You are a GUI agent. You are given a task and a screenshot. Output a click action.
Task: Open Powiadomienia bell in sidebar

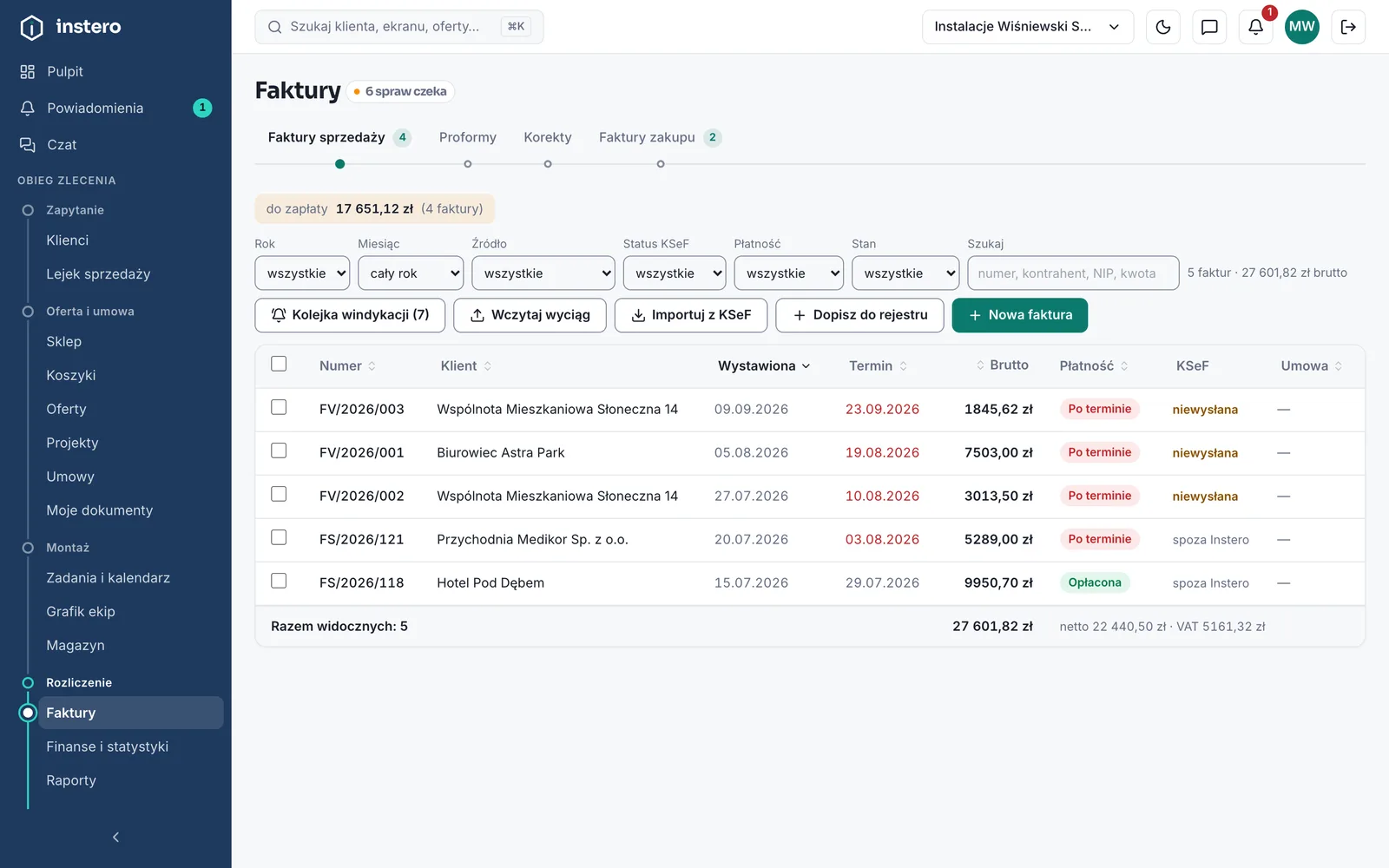pyautogui.click(x=28, y=108)
